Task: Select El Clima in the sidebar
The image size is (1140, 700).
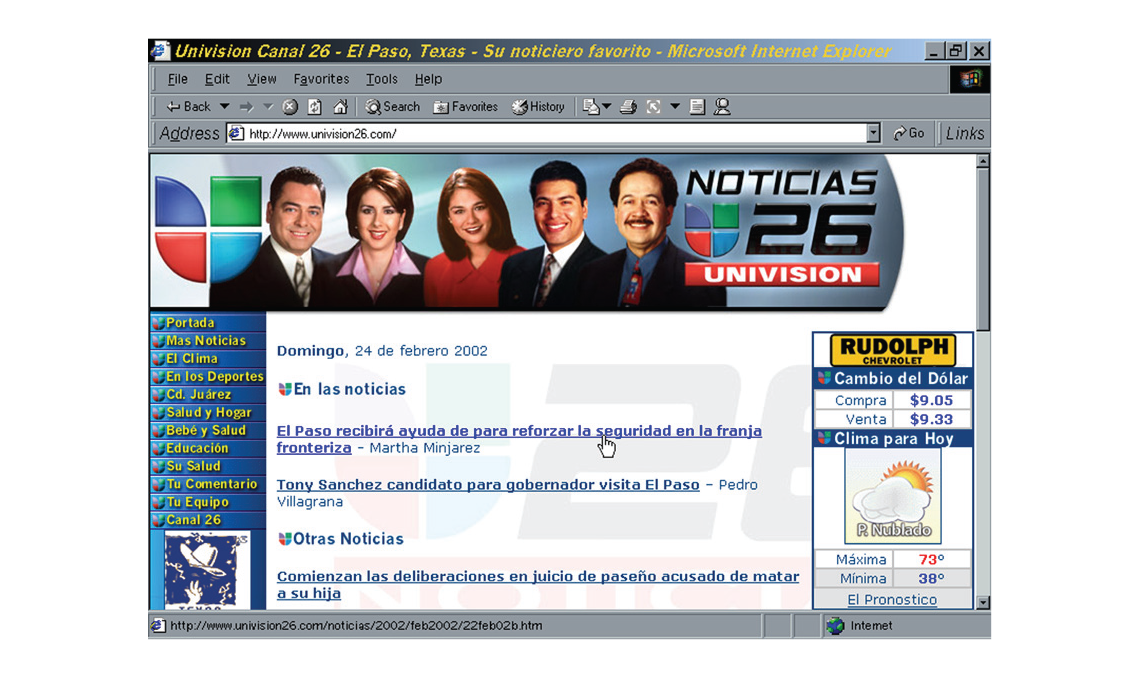Action: [x=191, y=359]
